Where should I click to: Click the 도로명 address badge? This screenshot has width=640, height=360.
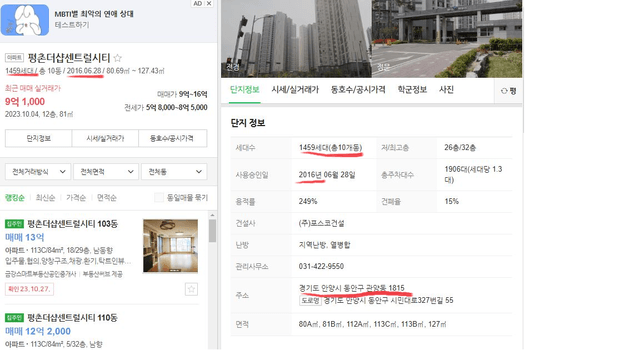(x=310, y=300)
